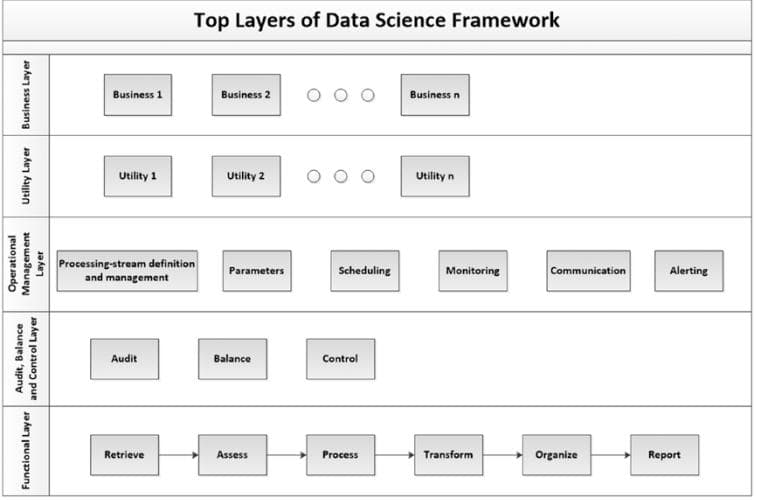Select the Parameters box
Viewport: 757px width, 500px height.
click(x=257, y=271)
